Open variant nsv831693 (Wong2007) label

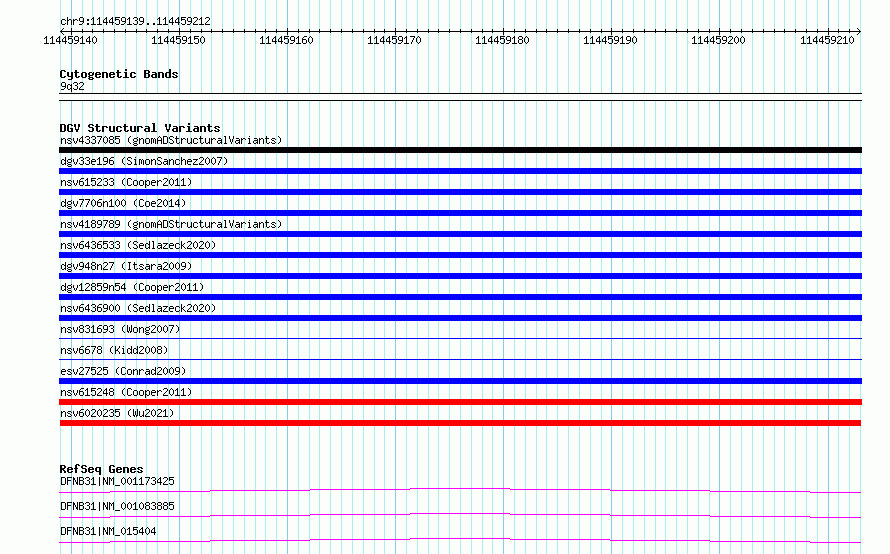[x=120, y=329]
